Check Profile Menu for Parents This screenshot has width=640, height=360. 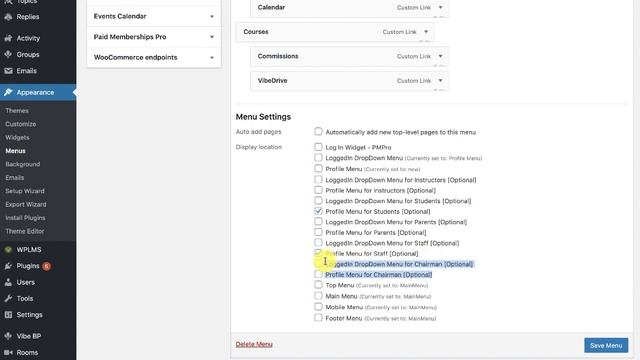click(x=318, y=232)
